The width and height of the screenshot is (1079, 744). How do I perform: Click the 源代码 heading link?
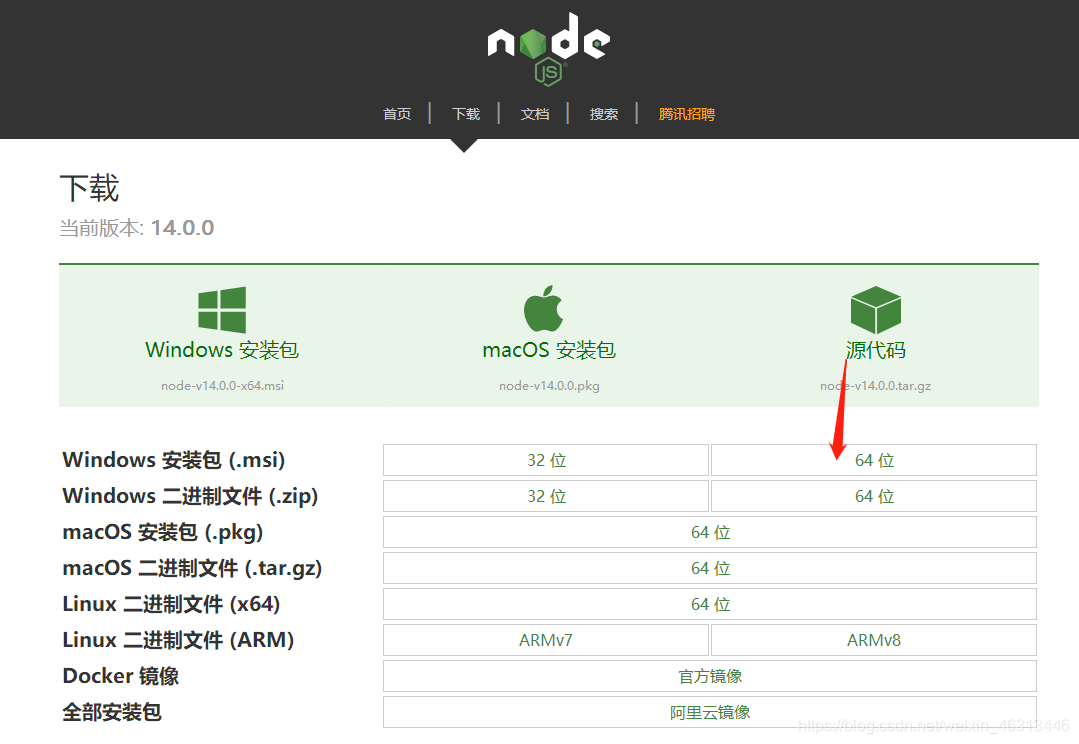point(875,350)
